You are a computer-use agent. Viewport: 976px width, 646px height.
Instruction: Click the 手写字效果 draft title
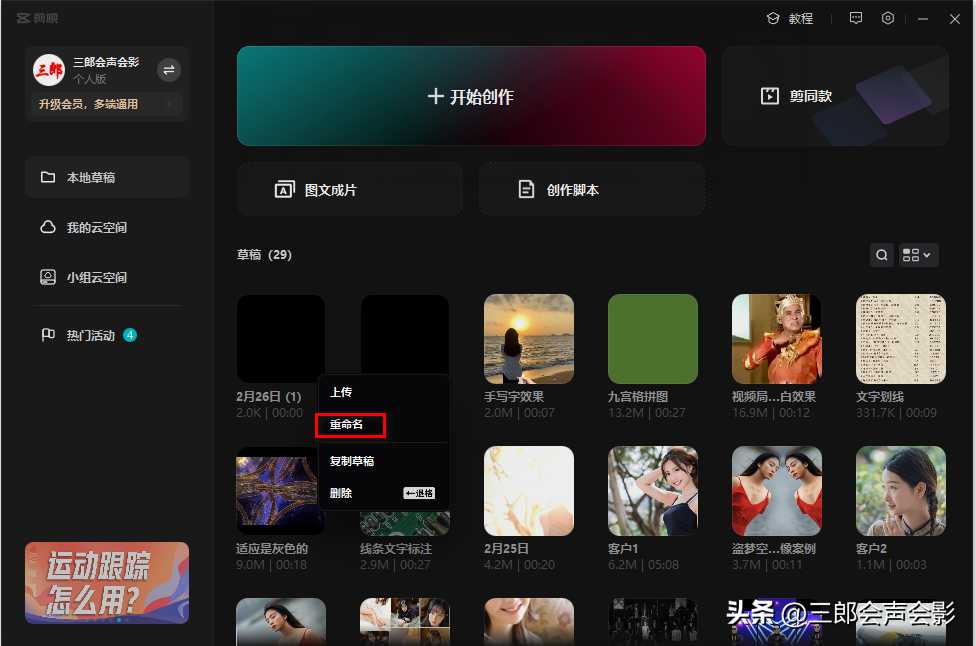[x=514, y=396]
